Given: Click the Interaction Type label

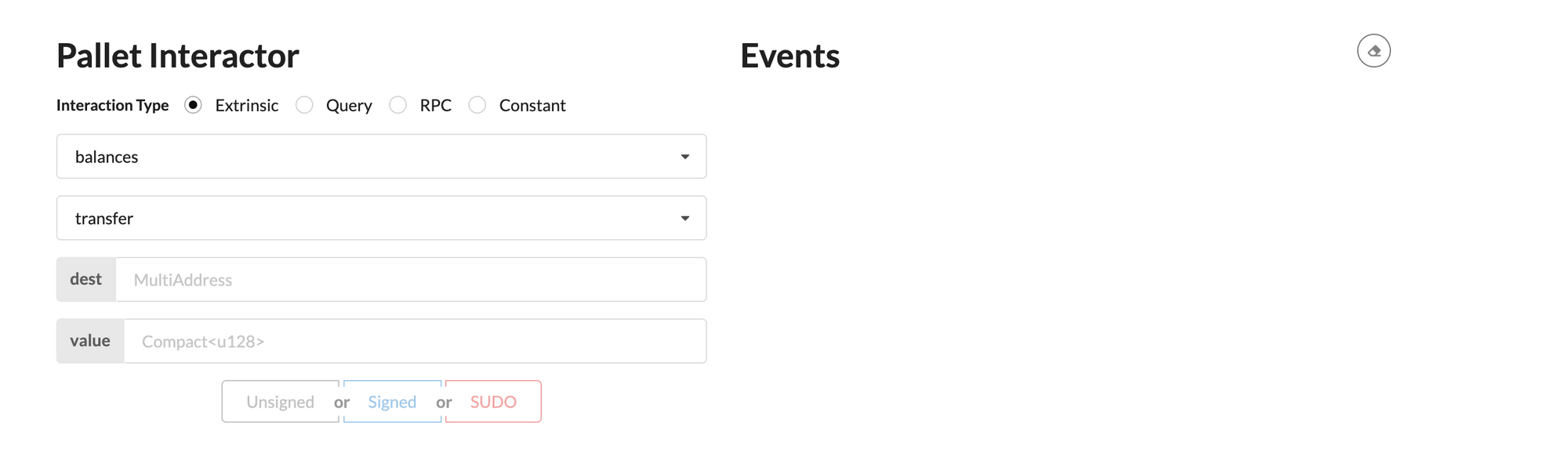Looking at the screenshot, I should click(112, 105).
